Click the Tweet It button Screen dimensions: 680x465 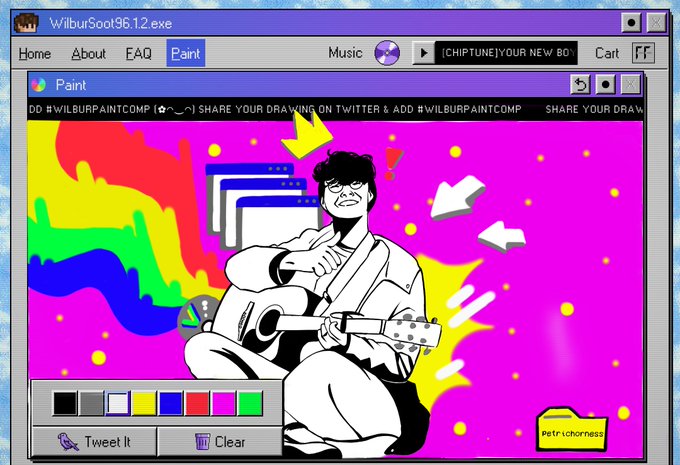94,442
